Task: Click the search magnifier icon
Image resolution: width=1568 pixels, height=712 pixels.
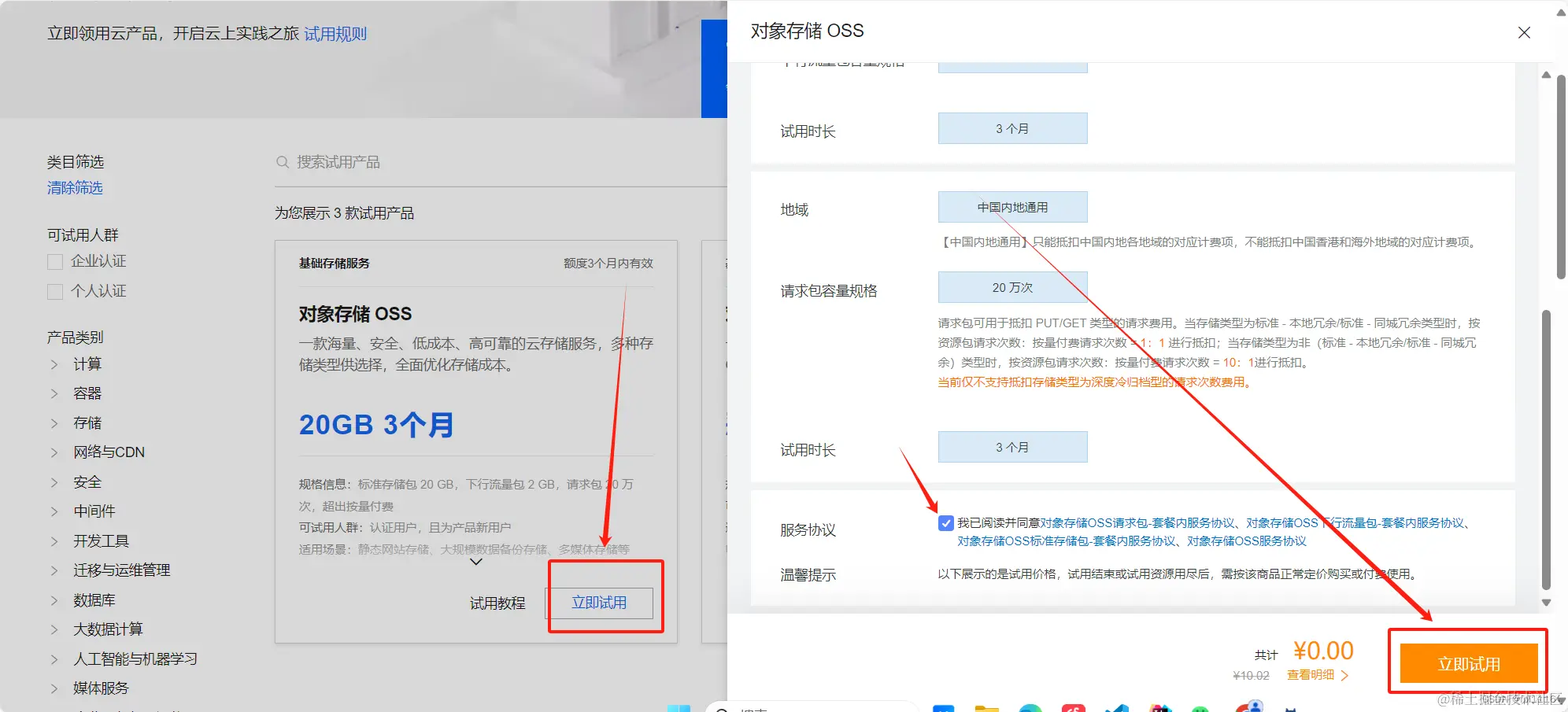Action: [x=283, y=162]
